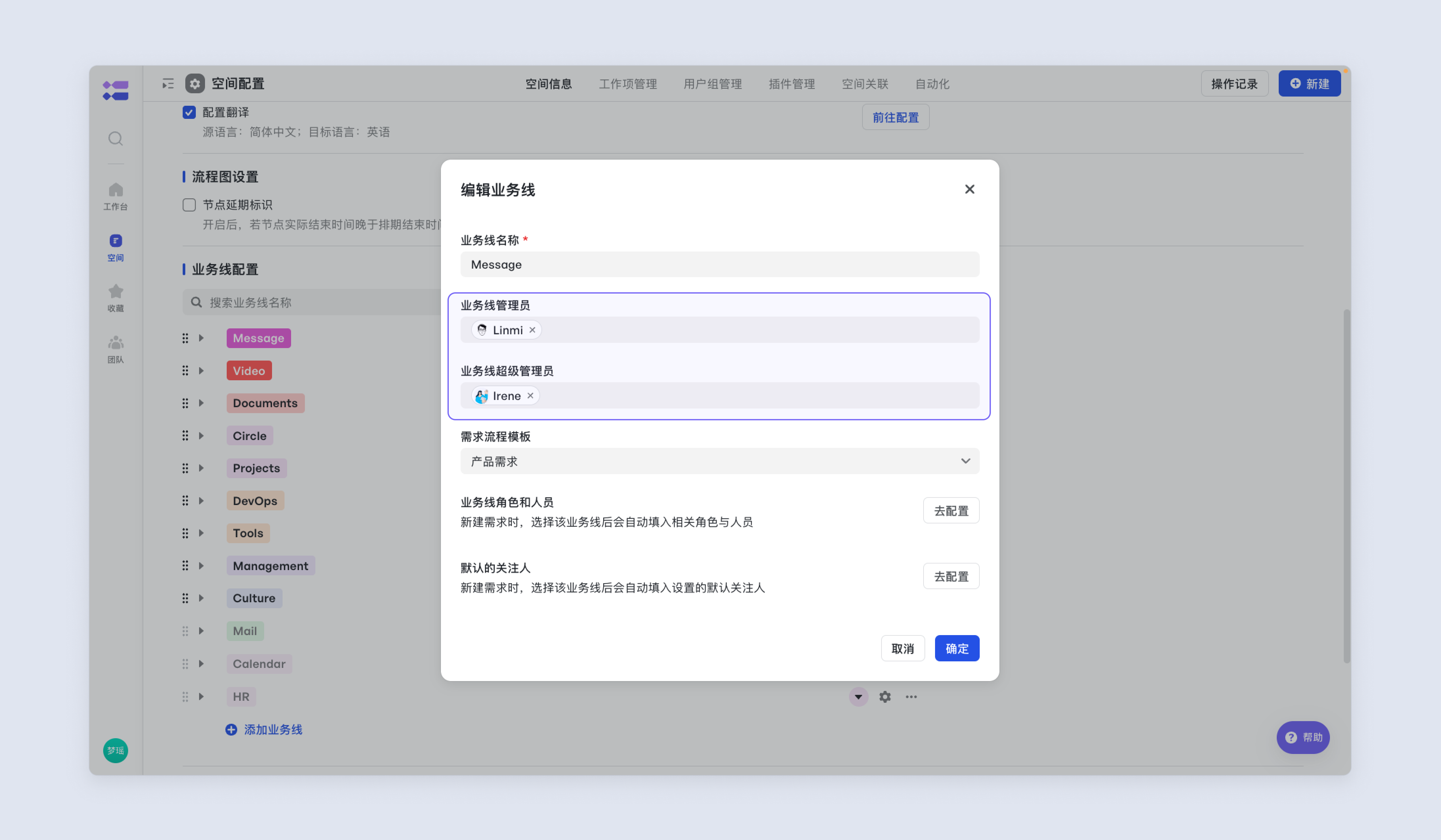Click the 前往配置 button
The width and height of the screenshot is (1441, 840).
[895, 117]
